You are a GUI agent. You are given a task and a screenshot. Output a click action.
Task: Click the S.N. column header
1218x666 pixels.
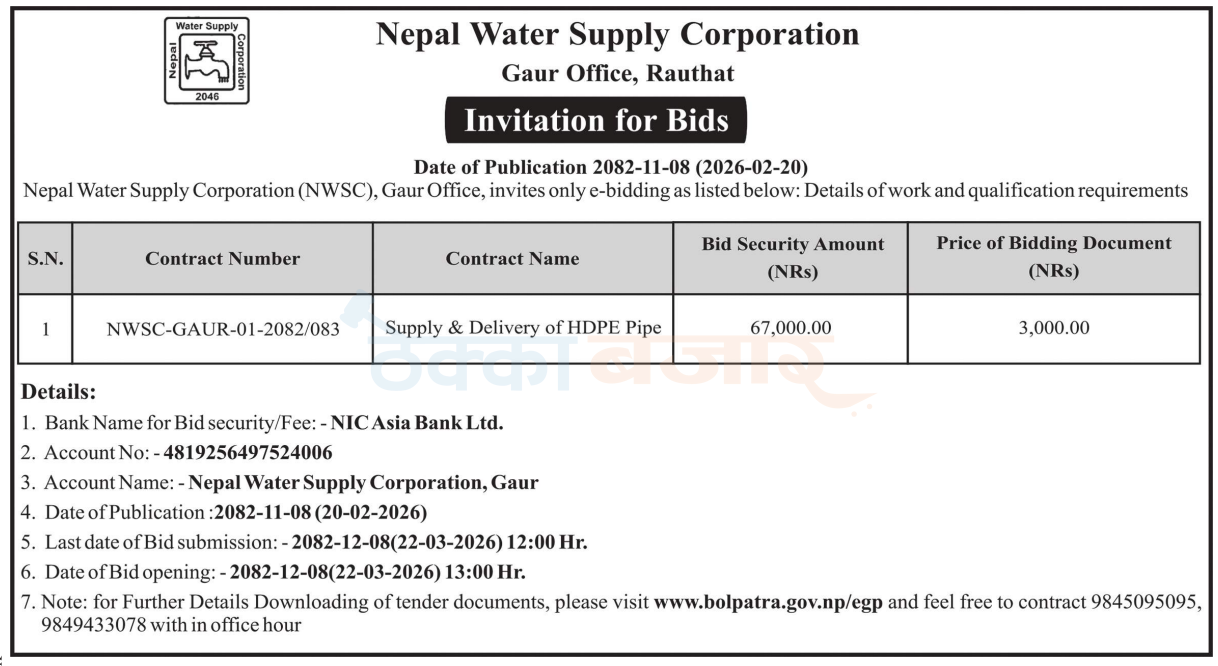(x=45, y=259)
